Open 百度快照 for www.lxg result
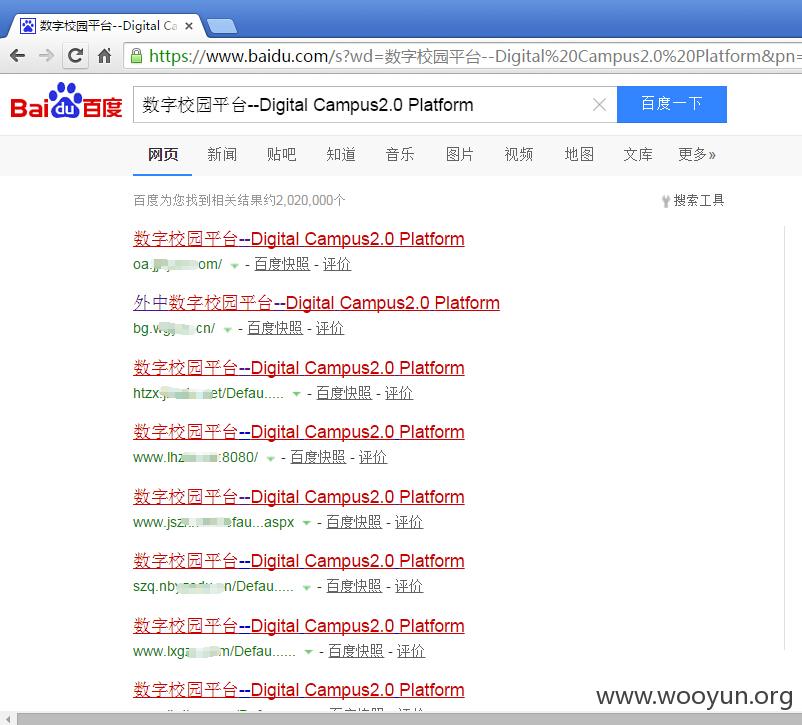This screenshot has height=725, width=802. pos(355,651)
